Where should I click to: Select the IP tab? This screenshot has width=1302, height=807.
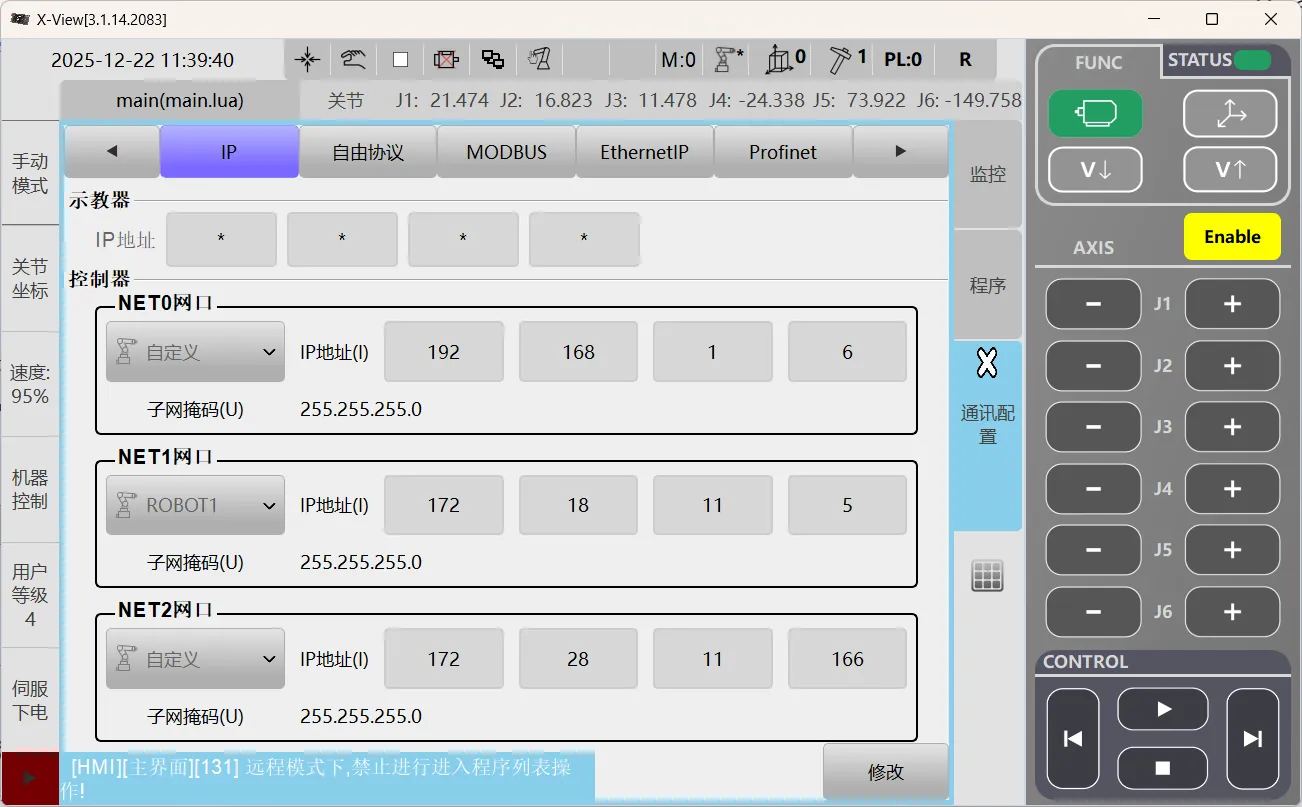229,152
